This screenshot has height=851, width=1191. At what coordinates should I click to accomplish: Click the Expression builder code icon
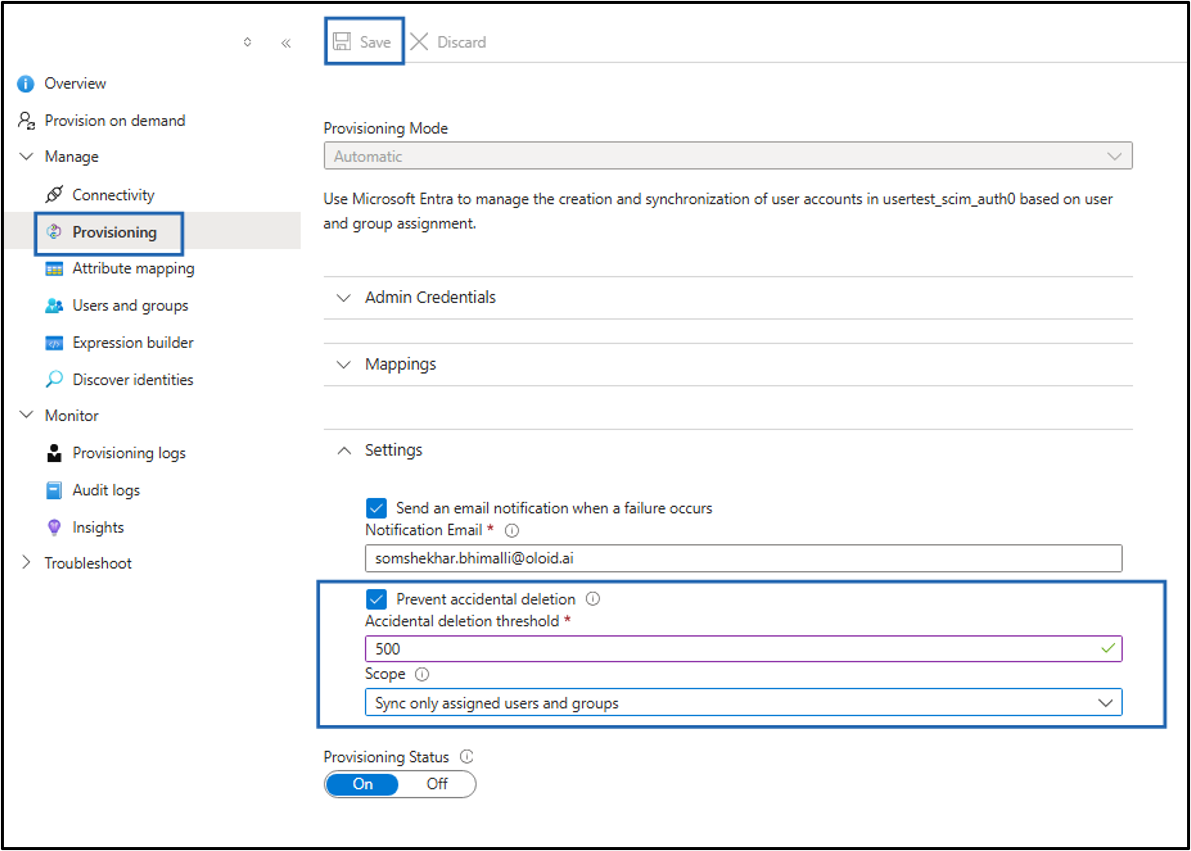(54, 343)
